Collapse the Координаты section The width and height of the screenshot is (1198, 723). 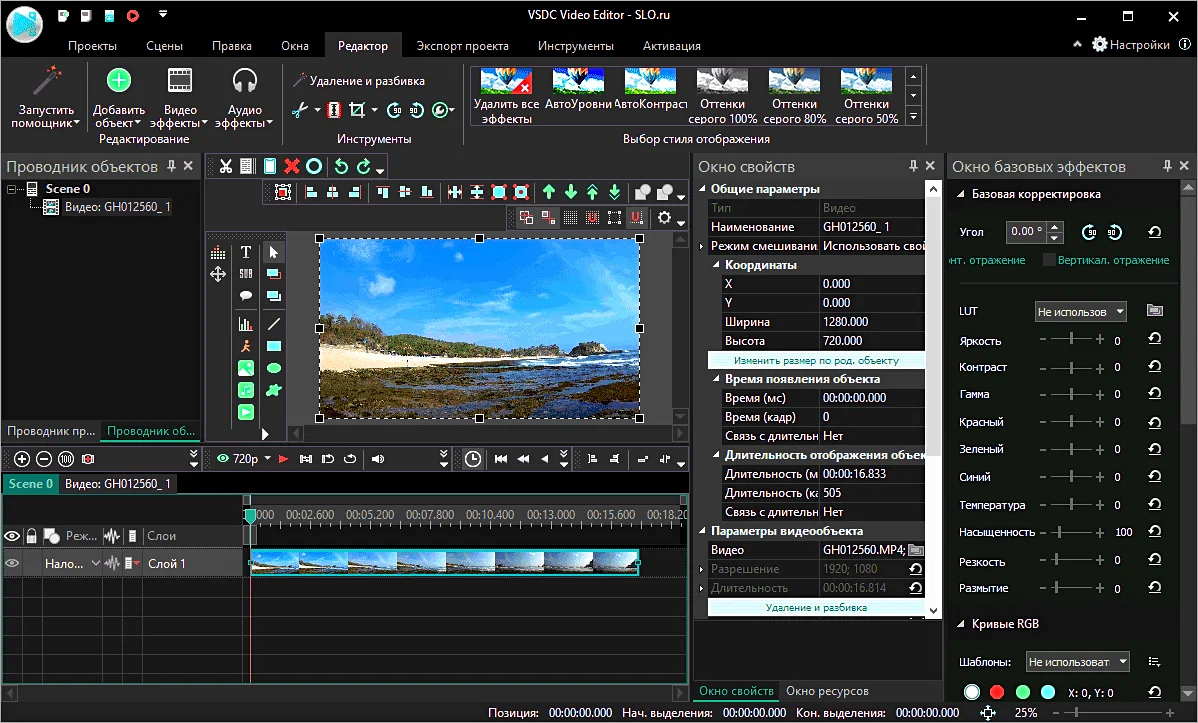point(717,265)
